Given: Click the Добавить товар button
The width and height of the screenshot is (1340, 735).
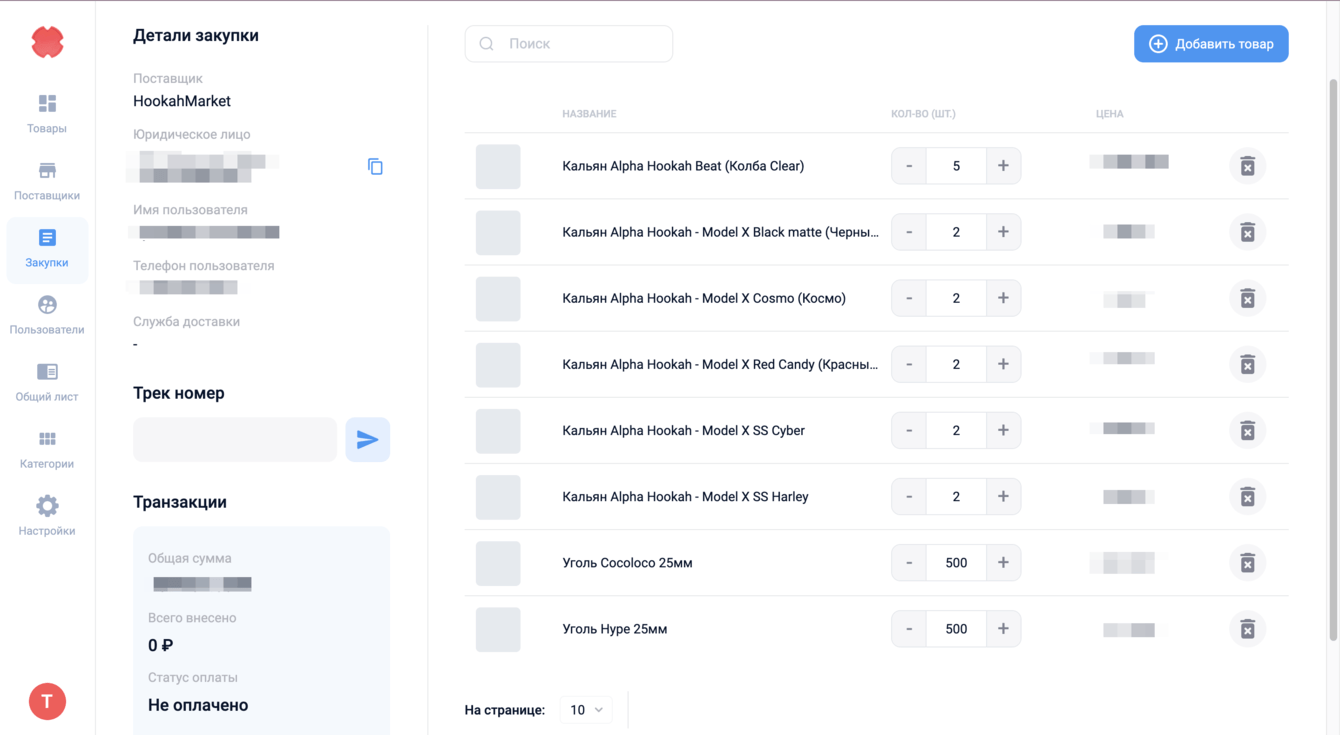Looking at the screenshot, I should 1211,44.
